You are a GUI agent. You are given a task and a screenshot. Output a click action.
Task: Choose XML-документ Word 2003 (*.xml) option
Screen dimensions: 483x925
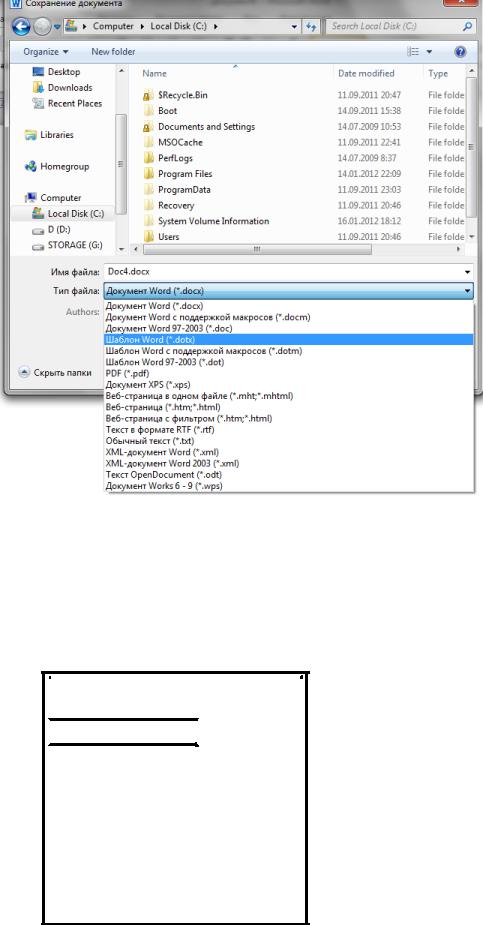pos(289,464)
